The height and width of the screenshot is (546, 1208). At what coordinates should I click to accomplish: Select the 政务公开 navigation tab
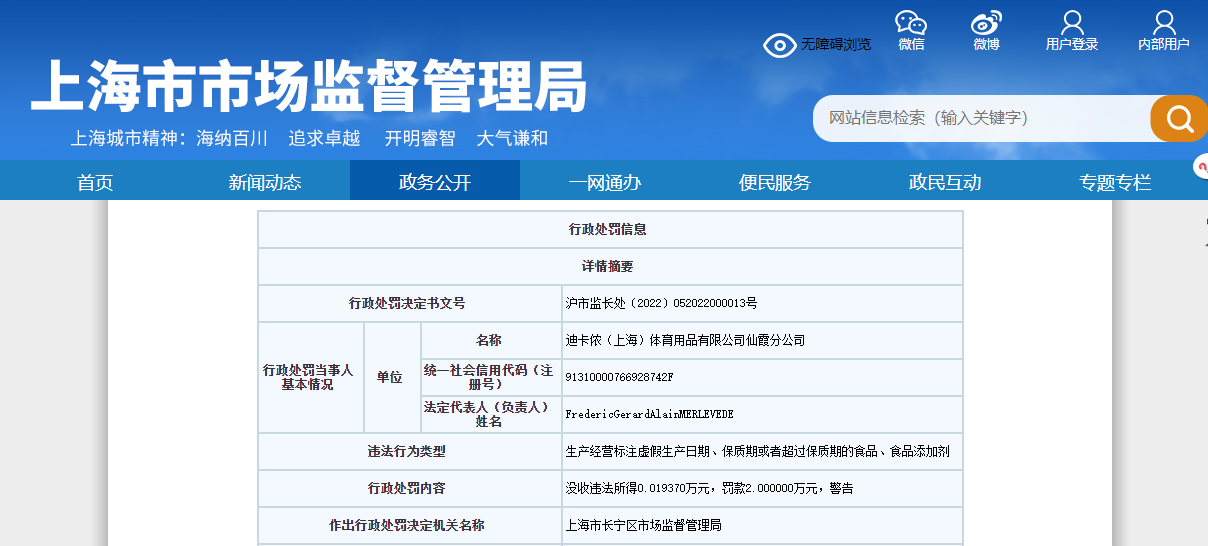click(435, 182)
